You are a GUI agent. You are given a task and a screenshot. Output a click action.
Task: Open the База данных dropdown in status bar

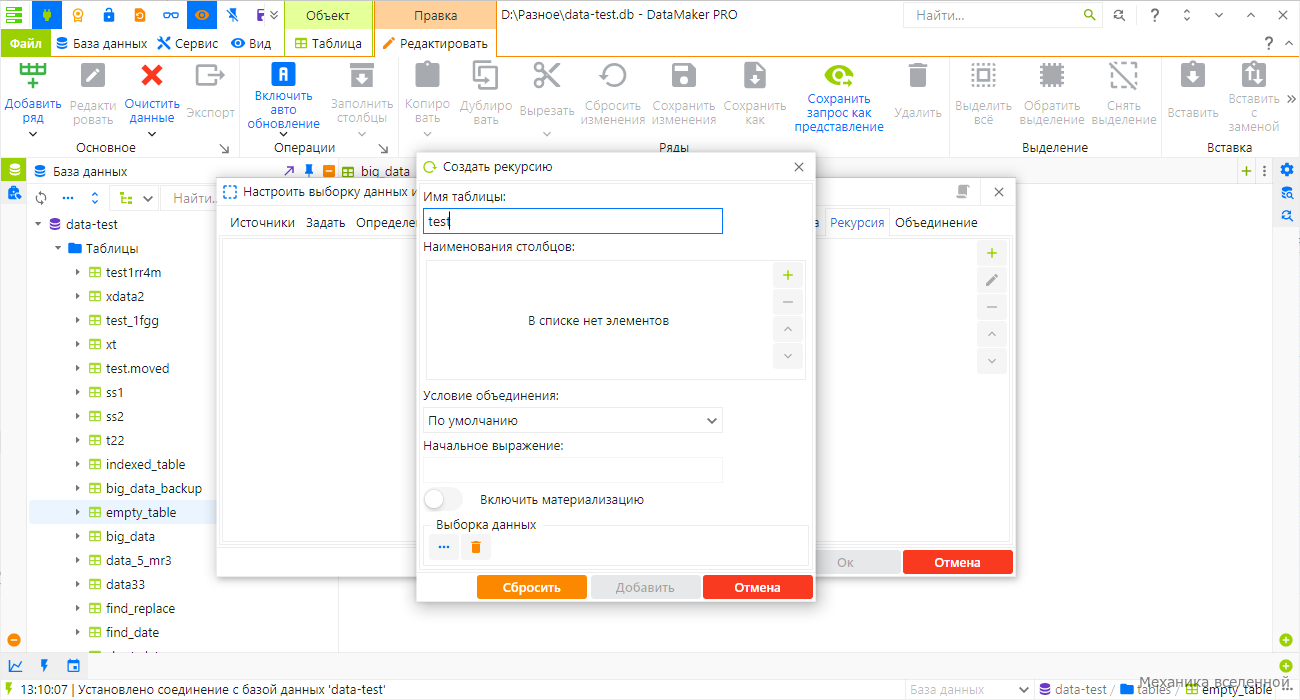tap(968, 689)
